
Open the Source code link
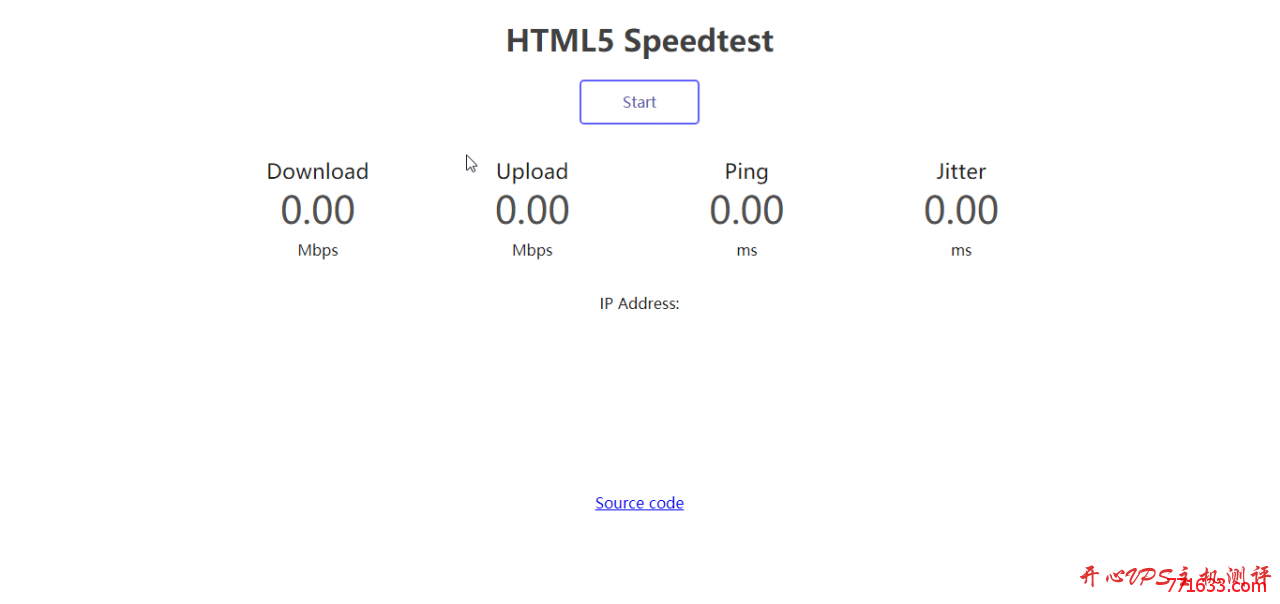tap(639, 503)
